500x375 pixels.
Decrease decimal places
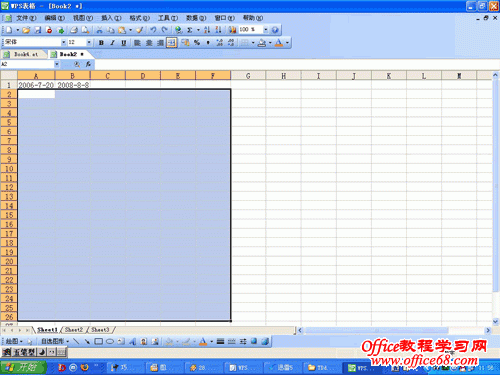coord(231,42)
